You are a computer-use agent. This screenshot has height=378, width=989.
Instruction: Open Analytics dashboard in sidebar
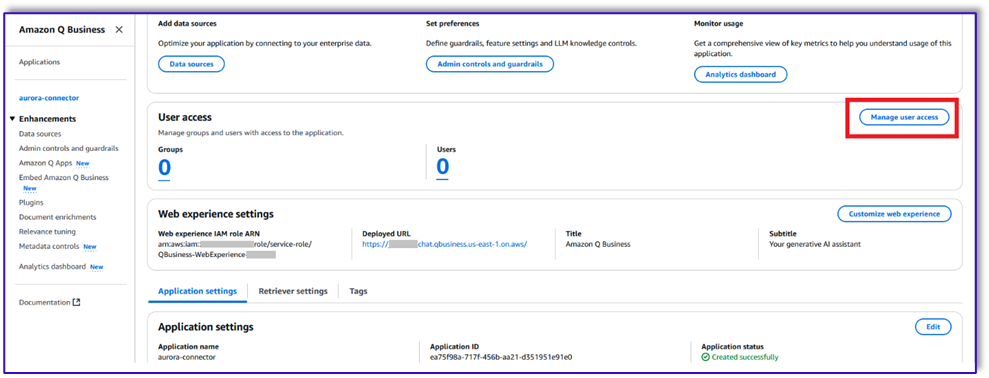point(52,266)
